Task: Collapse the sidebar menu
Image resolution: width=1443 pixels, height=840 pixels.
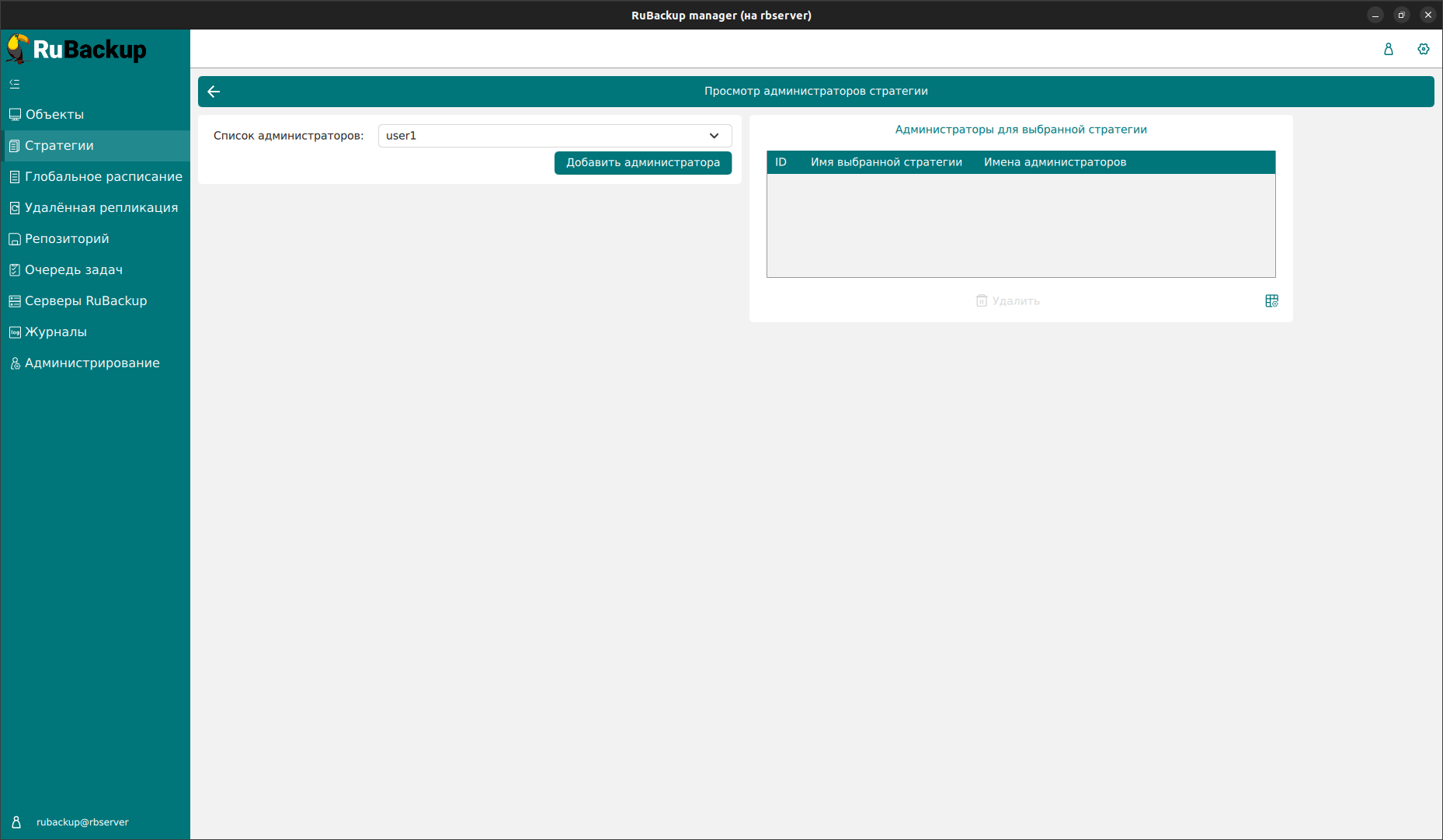Action: tap(15, 84)
